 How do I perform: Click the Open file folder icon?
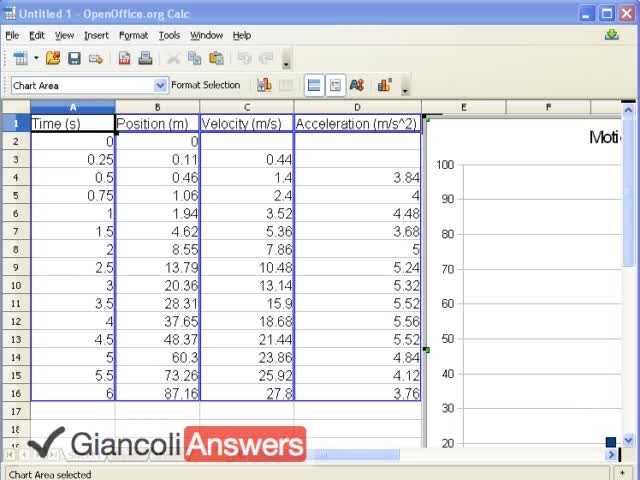click(x=53, y=58)
